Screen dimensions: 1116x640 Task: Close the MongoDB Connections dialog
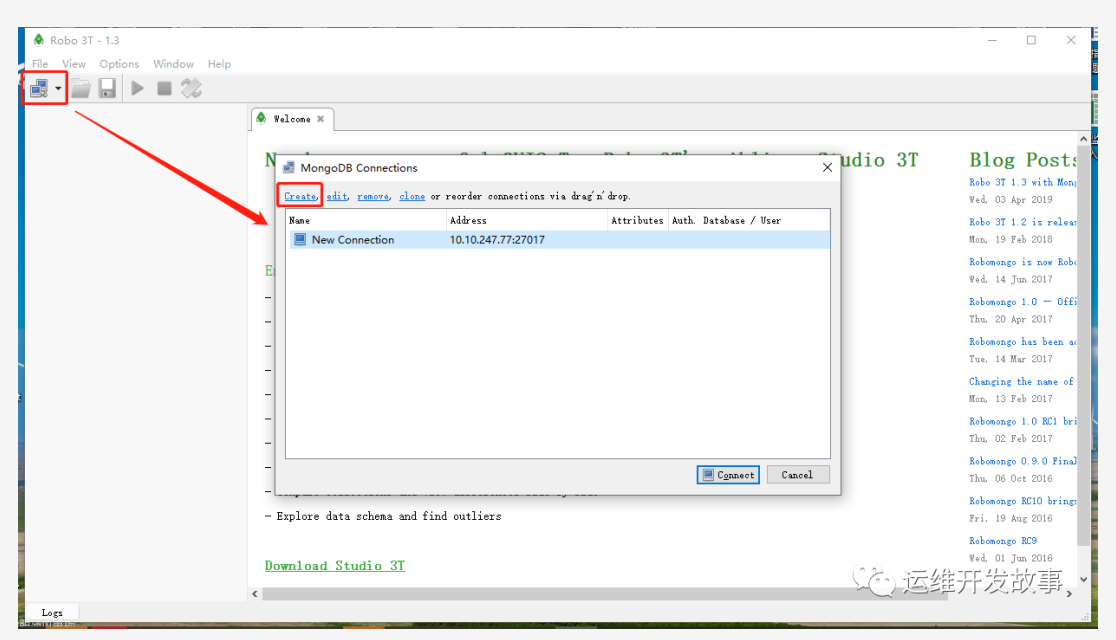[x=827, y=168]
